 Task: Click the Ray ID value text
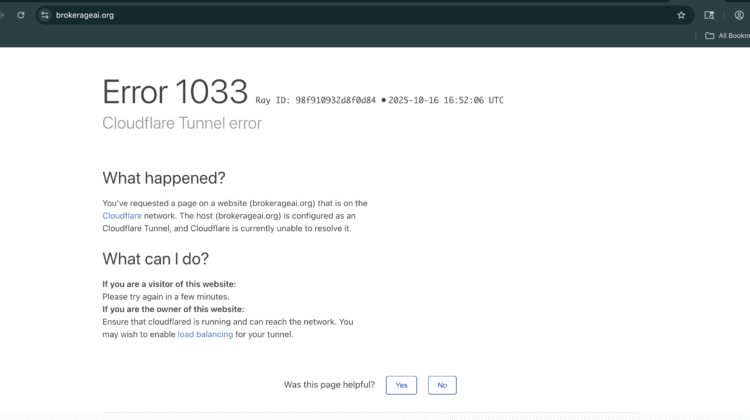(x=335, y=101)
